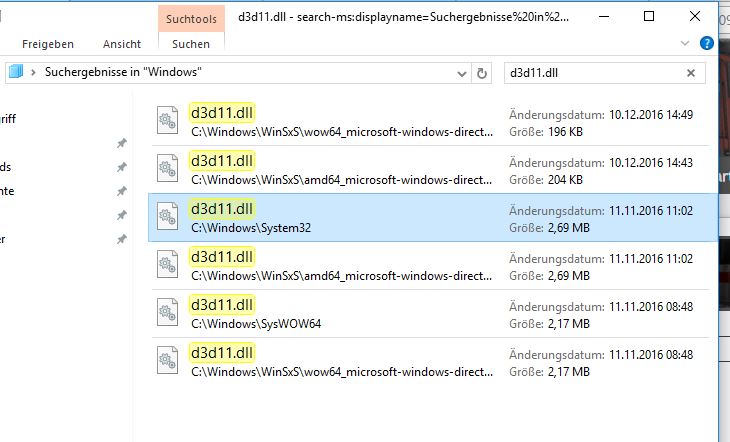This screenshot has height=442, width=730.
Task: Maximize the Explorer search window
Action: tap(649, 16)
